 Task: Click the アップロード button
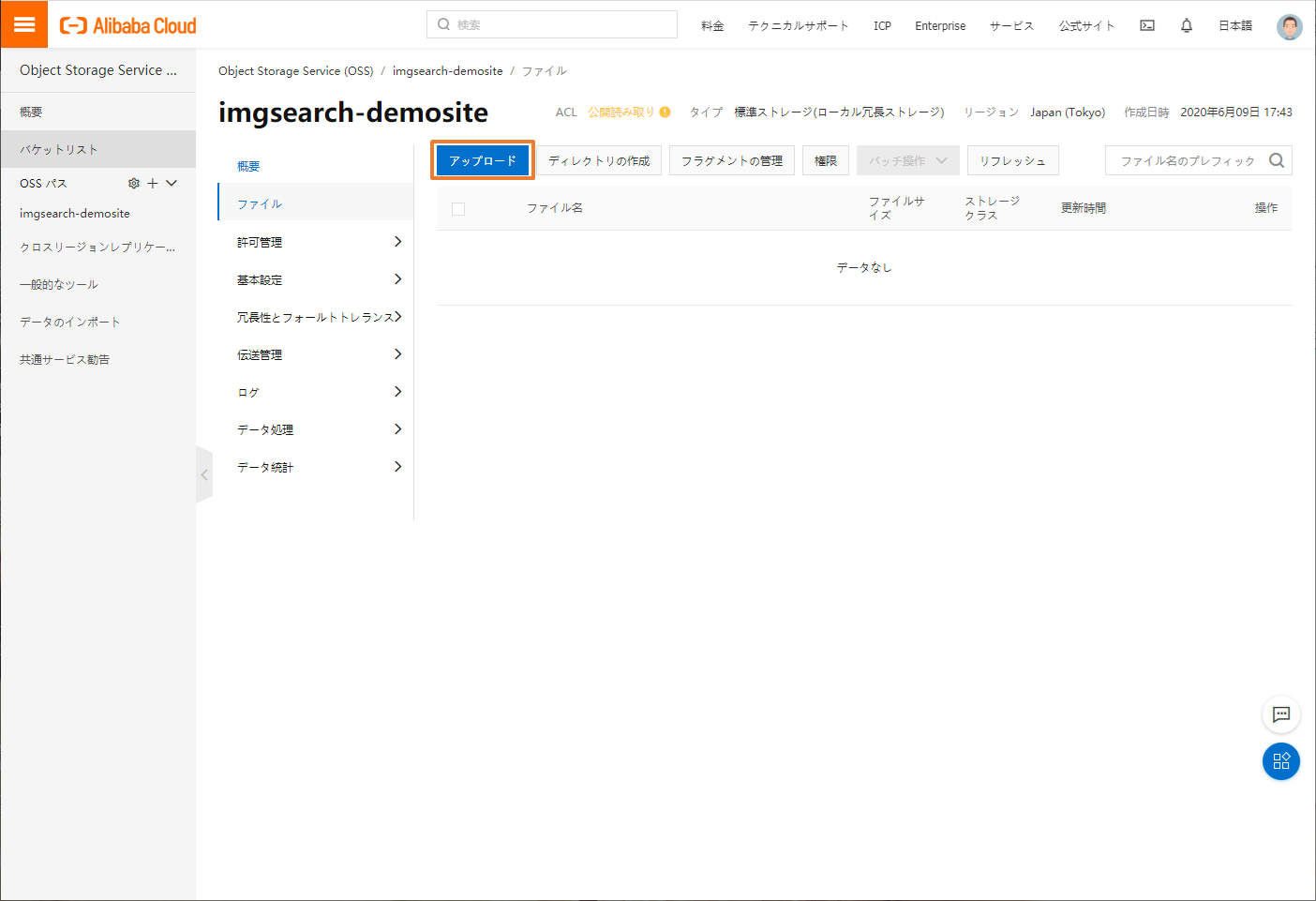click(x=483, y=160)
